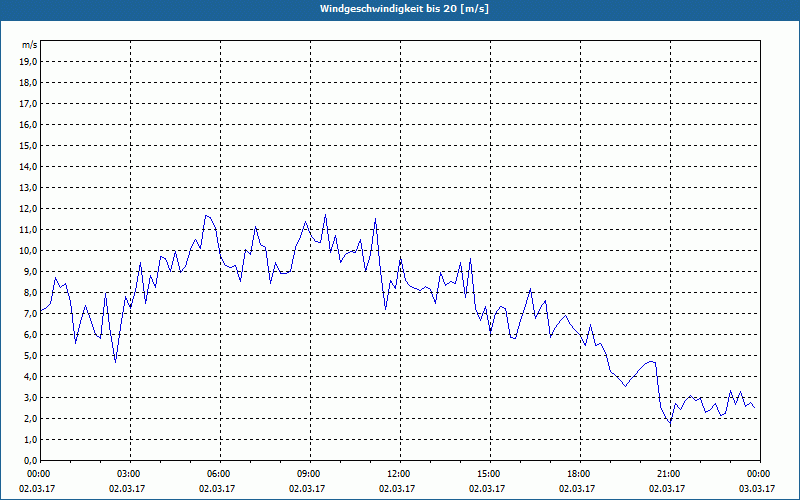The image size is (800, 500).
Task: Click the "06:00" time label
Action: (220, 474)
